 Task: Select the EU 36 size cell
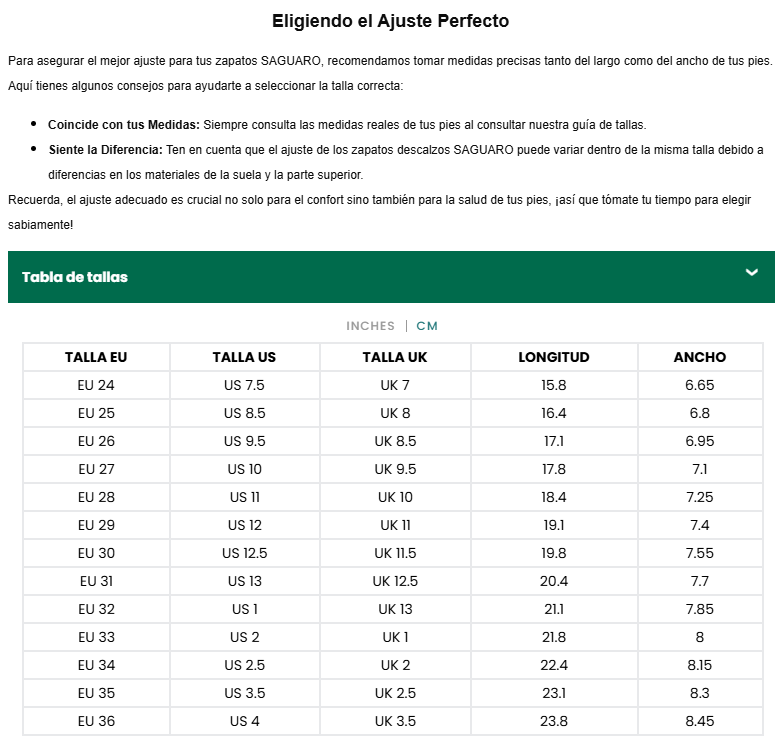(96, 721)
